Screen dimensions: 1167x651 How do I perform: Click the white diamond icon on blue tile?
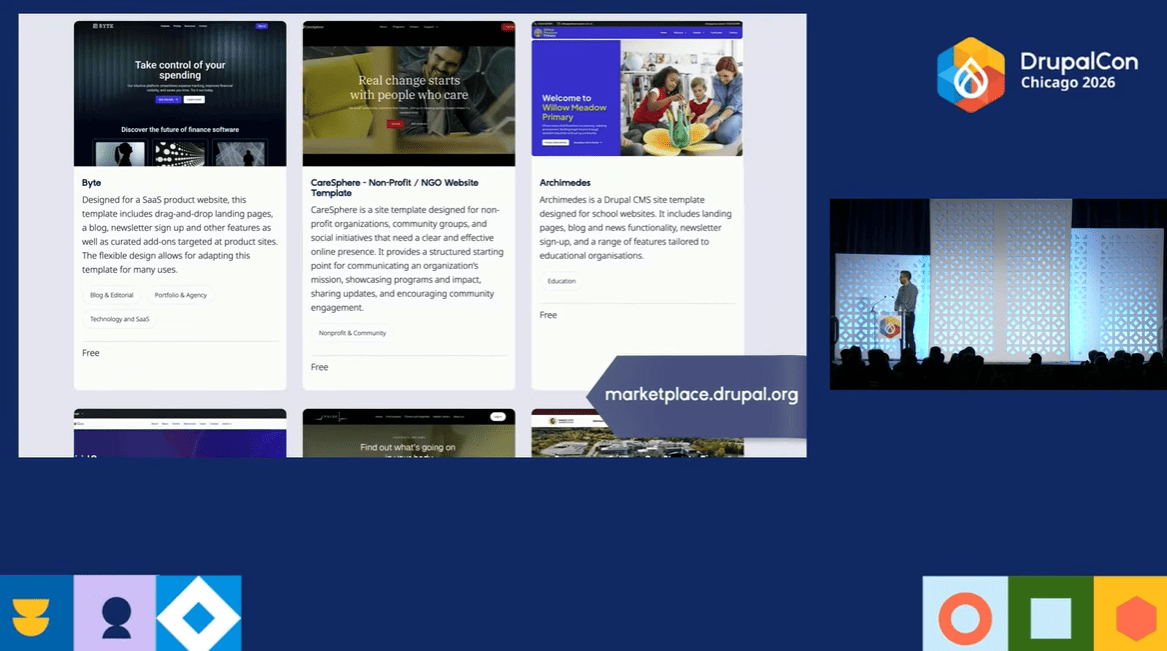199,613
